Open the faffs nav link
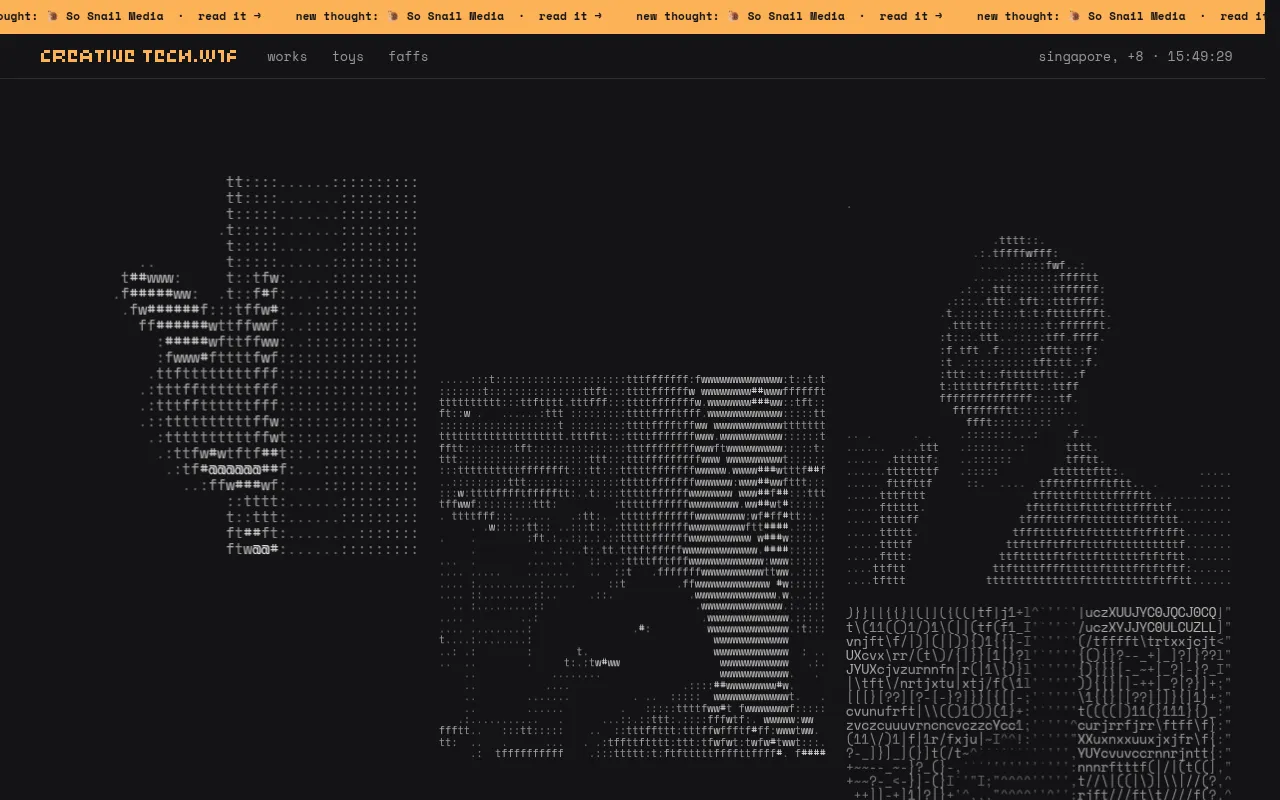The width and height of the screenshot is (1280, 800). [408, 56]
